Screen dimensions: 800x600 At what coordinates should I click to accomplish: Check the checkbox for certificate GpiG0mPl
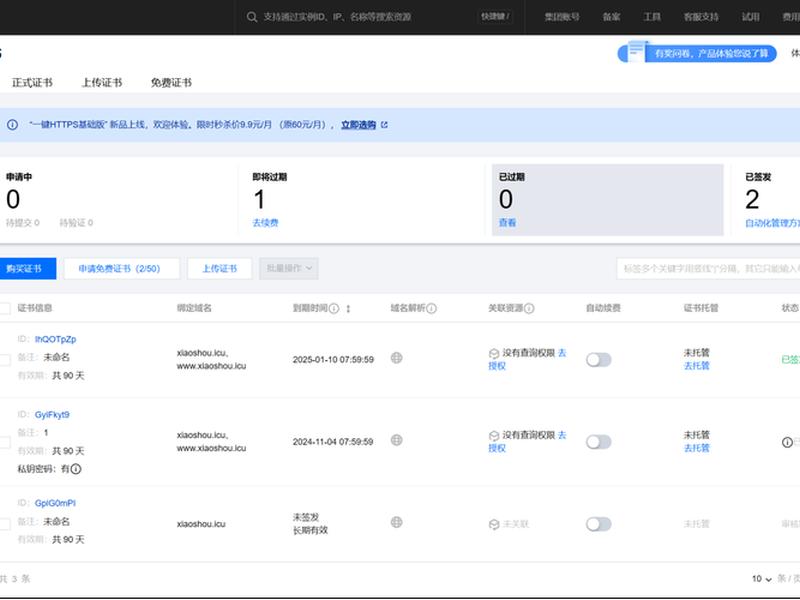[5, 524]
